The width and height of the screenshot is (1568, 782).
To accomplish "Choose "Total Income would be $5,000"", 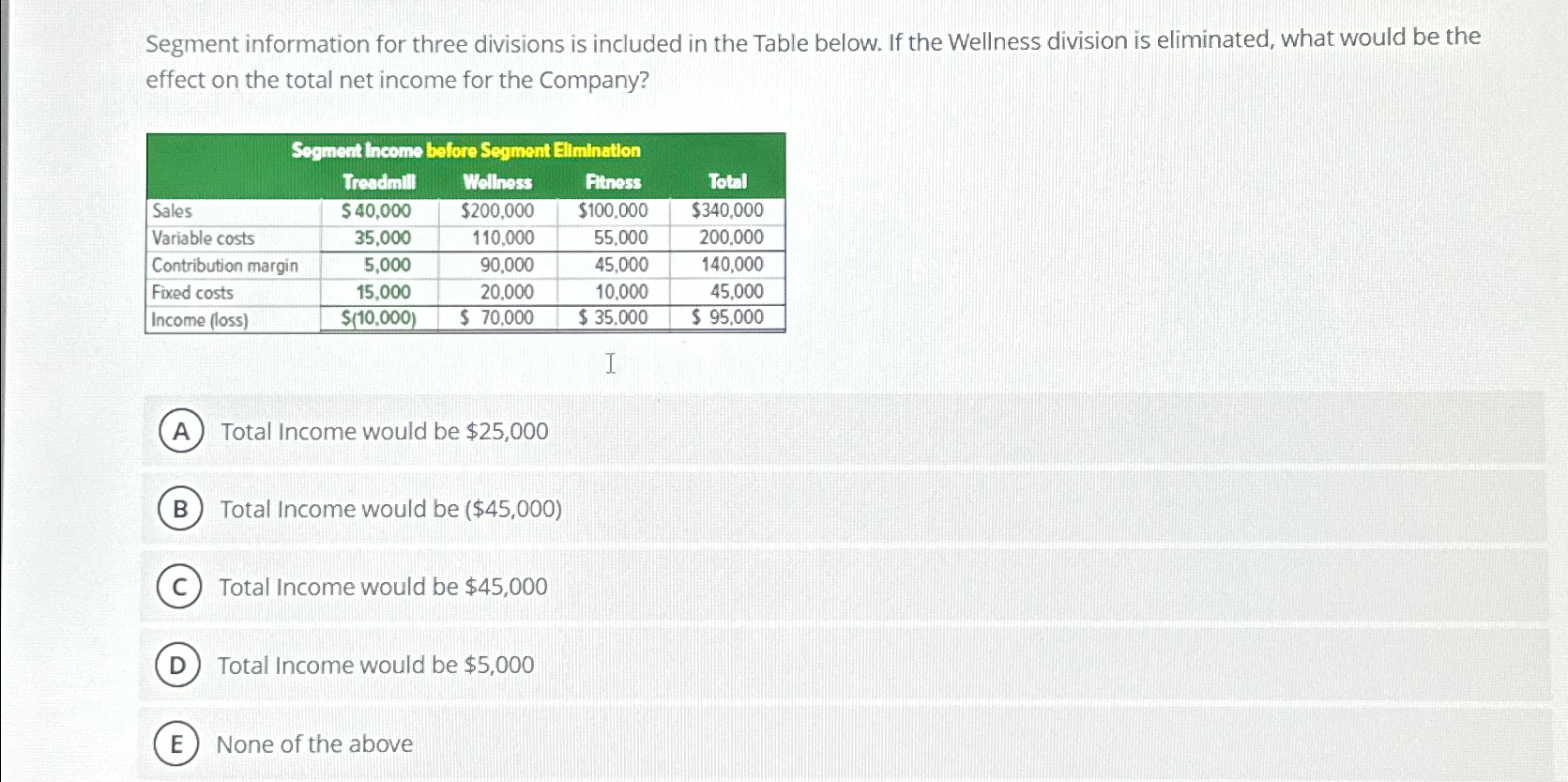I will click(376, 666).
